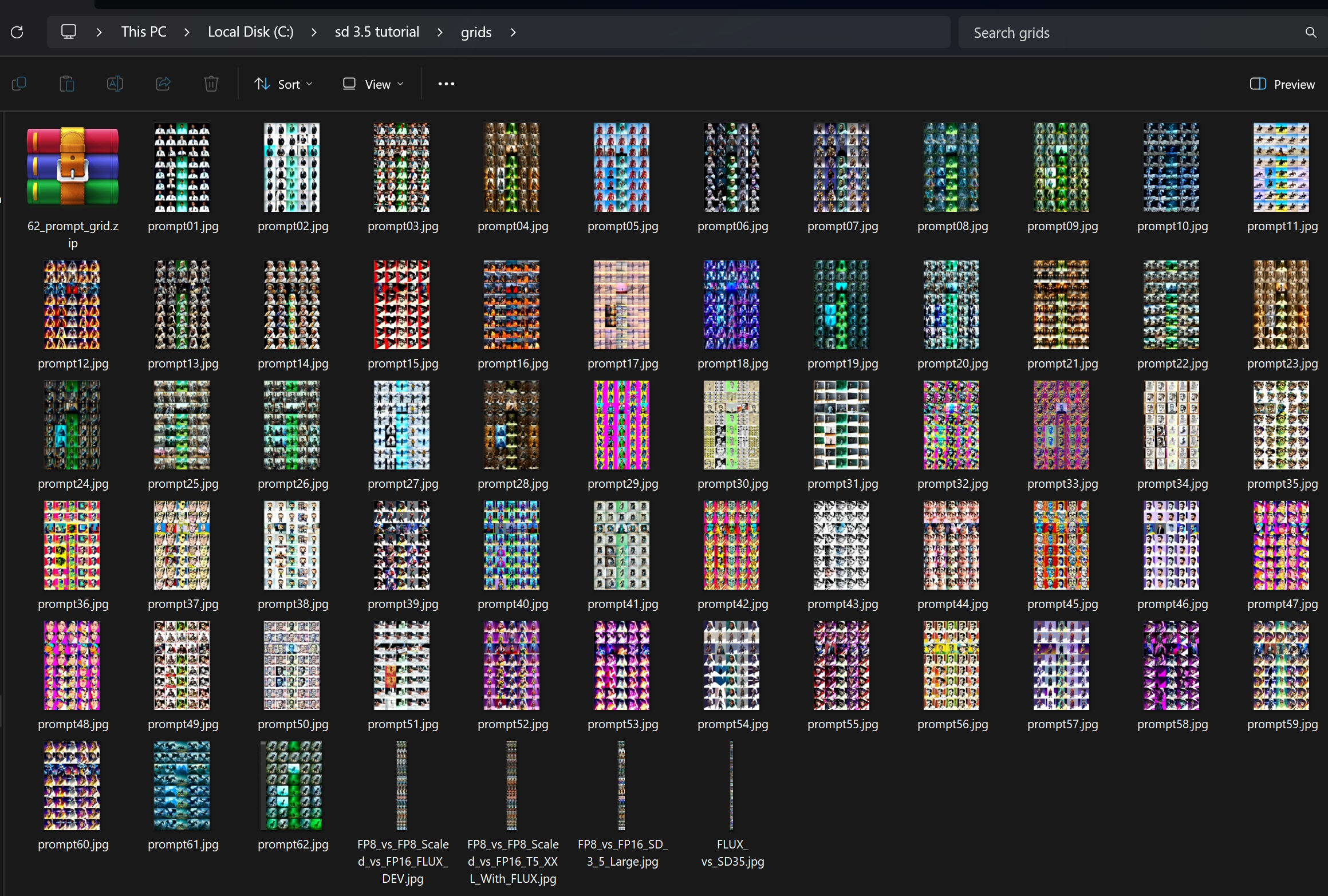Expand chevron after grids in breadcrumb

point(513,32)
